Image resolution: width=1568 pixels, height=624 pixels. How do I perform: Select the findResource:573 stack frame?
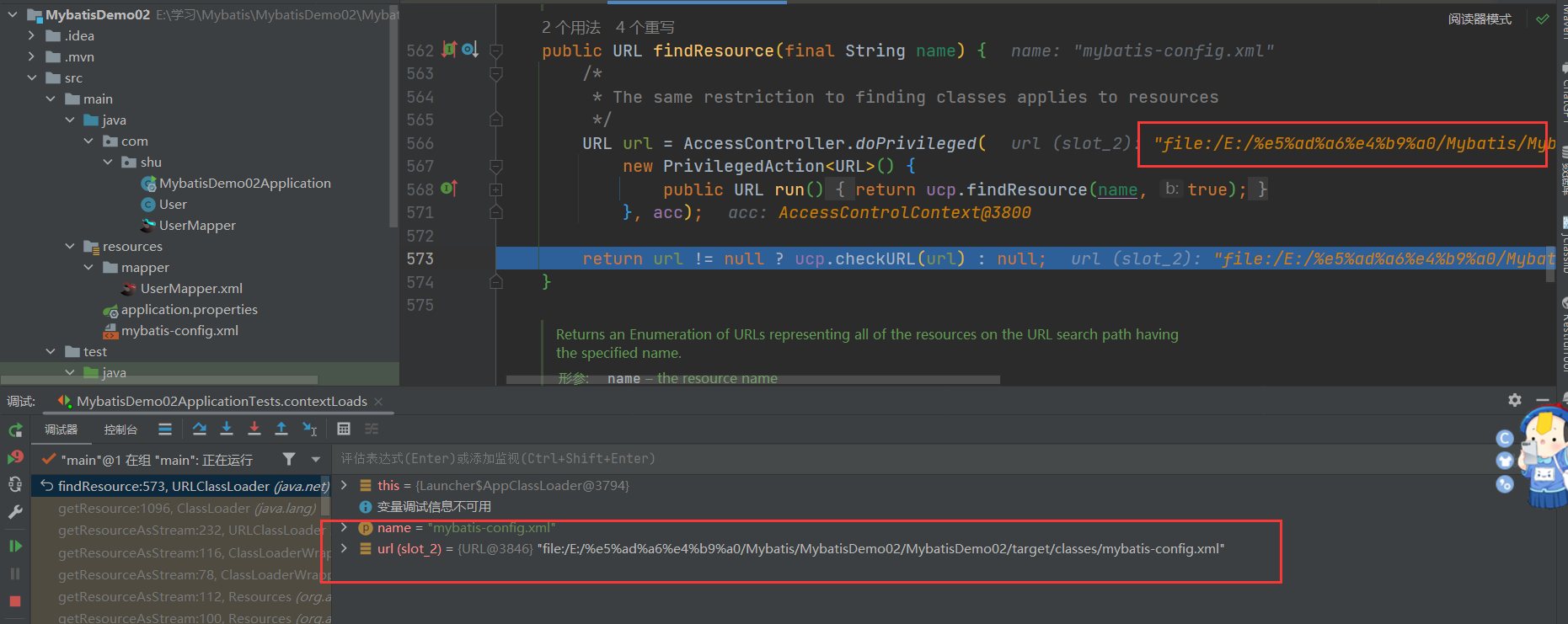181,486
